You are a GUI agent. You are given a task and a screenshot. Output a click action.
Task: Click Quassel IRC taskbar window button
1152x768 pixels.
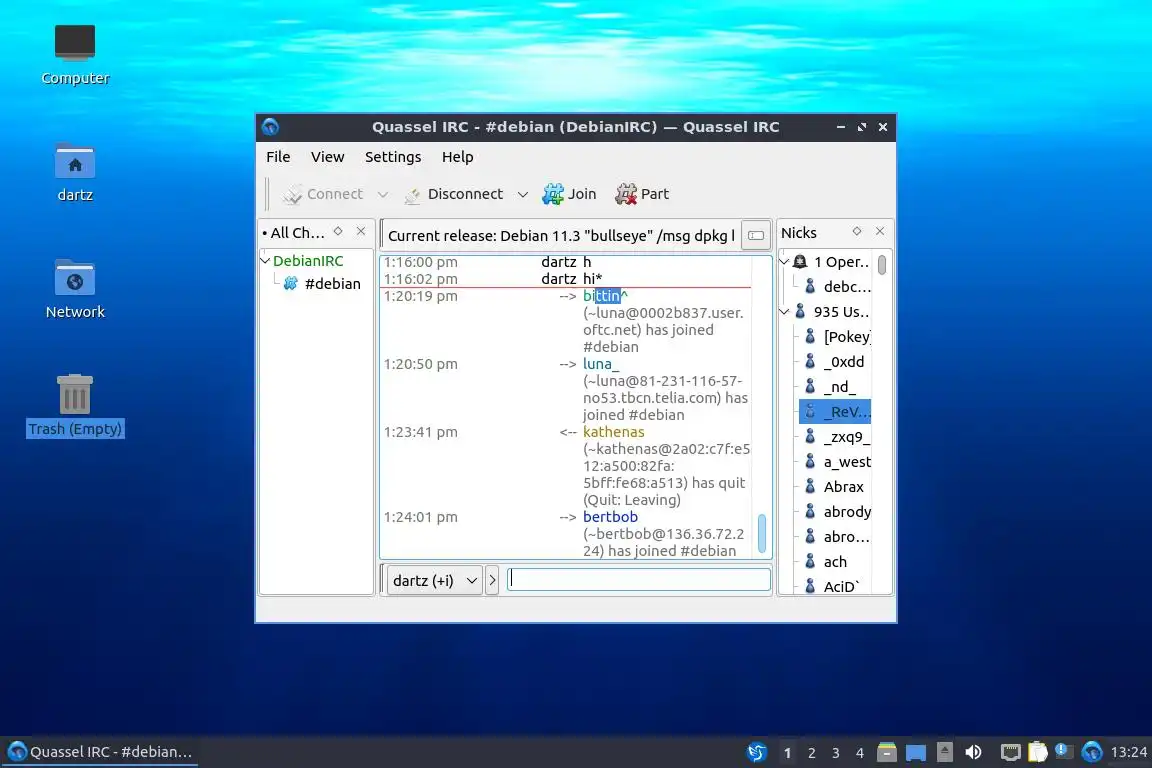[100, 752]
